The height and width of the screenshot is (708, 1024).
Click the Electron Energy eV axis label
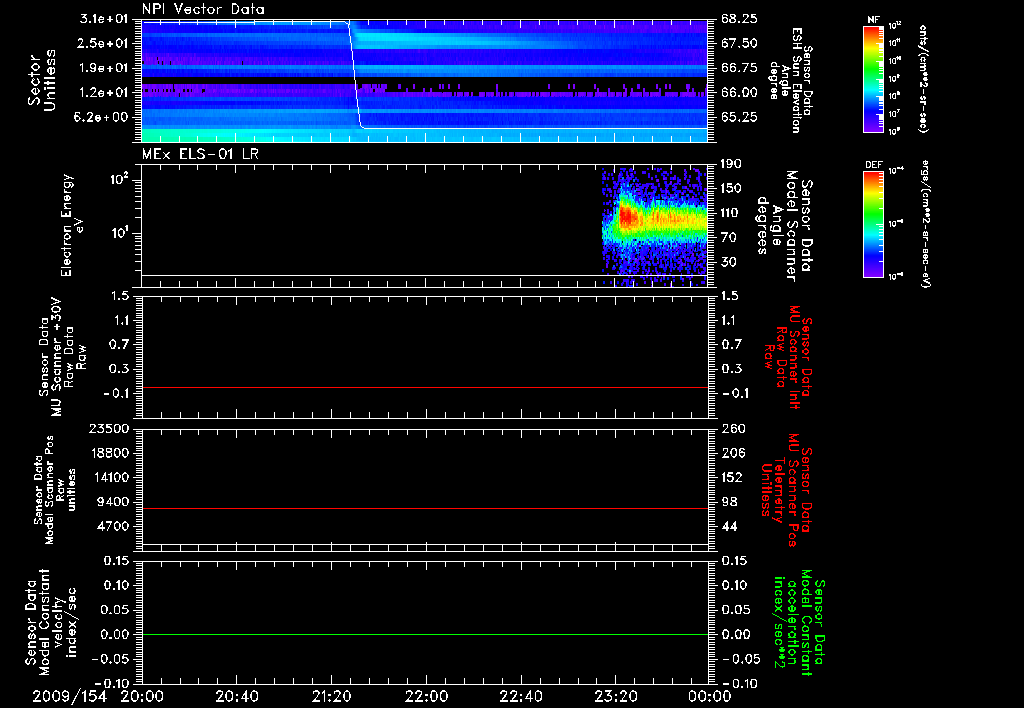(71, 225)
